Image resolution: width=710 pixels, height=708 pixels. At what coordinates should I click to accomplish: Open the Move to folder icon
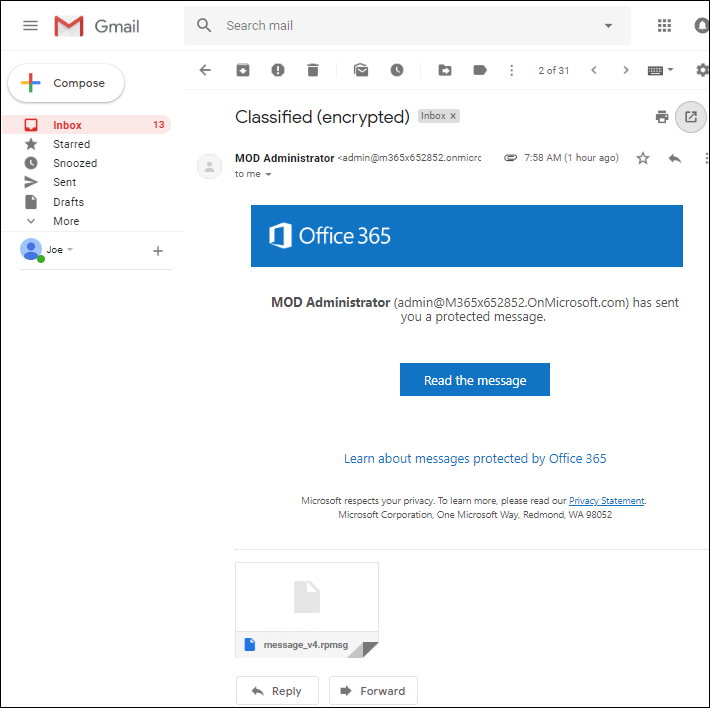[x=445, y=70]
